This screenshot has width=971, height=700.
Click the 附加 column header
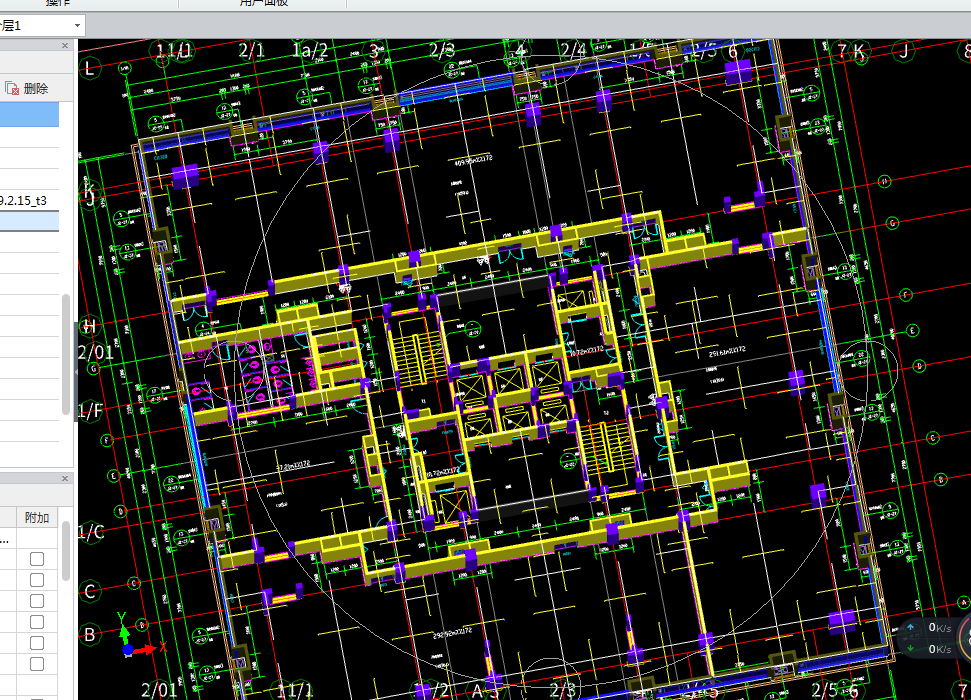pos(37,517)
